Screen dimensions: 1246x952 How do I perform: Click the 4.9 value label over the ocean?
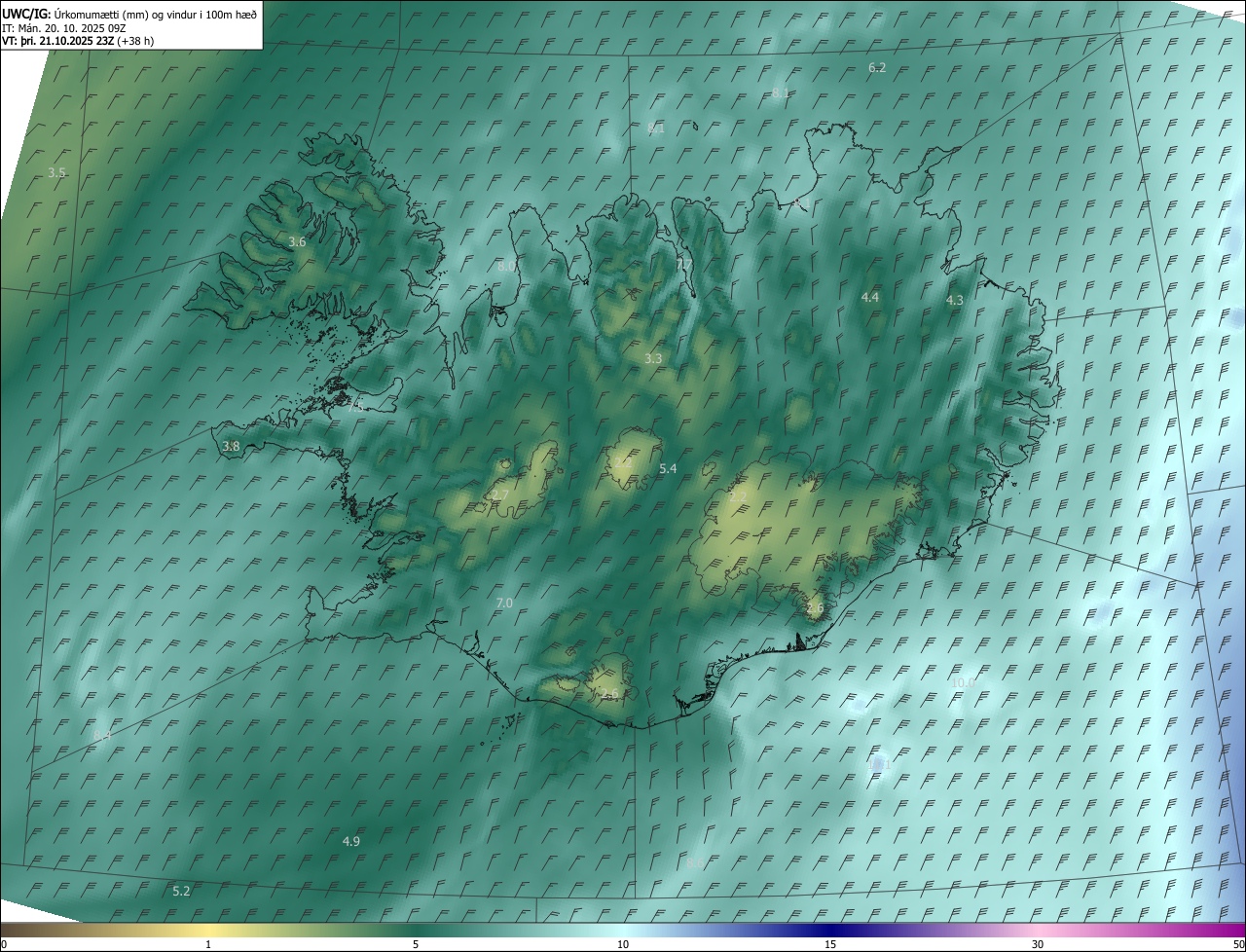[351, 841]
